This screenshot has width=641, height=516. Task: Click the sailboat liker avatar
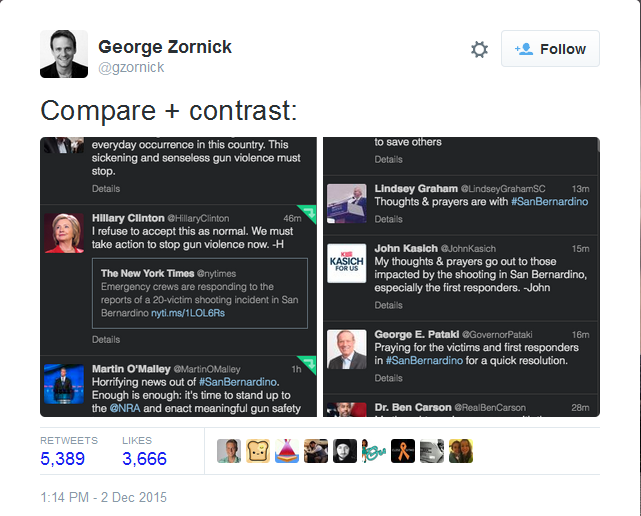click(x=287, y=451)
